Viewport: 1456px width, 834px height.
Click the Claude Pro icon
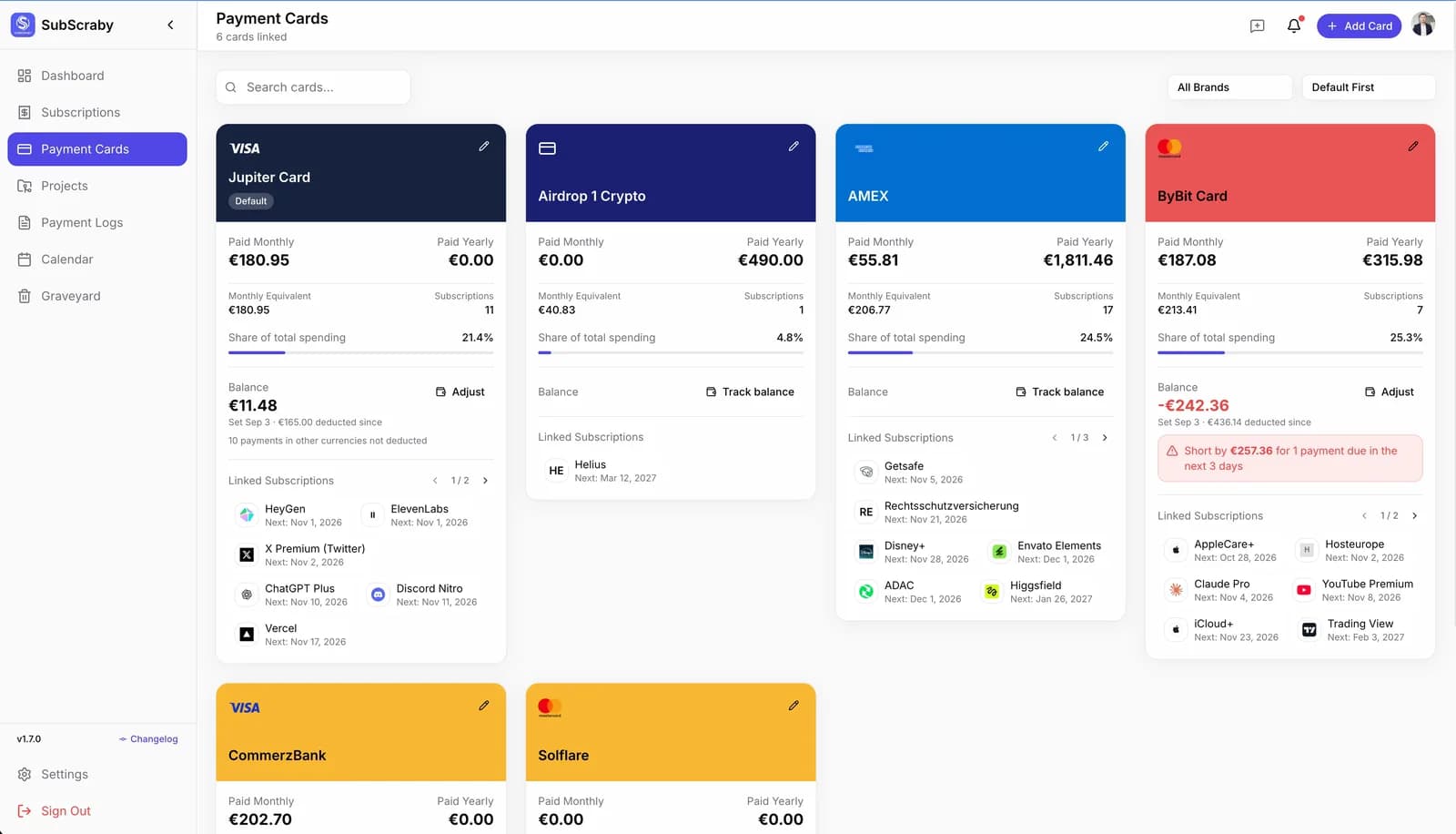pos(1176,590)
